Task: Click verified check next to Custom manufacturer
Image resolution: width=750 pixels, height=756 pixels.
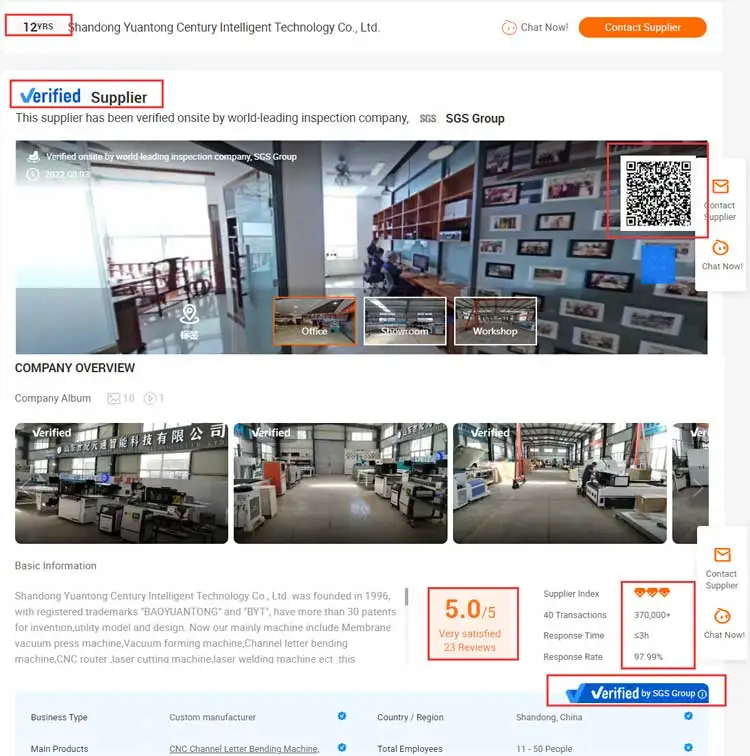Action: (x=342, y=716)
